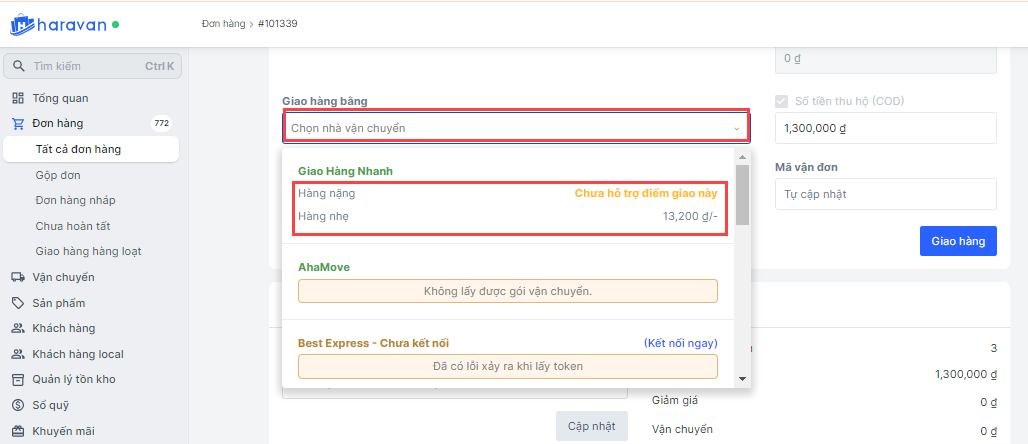The height and width of the screenshot is (444, 1028).
Task: Click the carrier list scroll up arrow
Action: pyautogui.click(x=742, y=157)
